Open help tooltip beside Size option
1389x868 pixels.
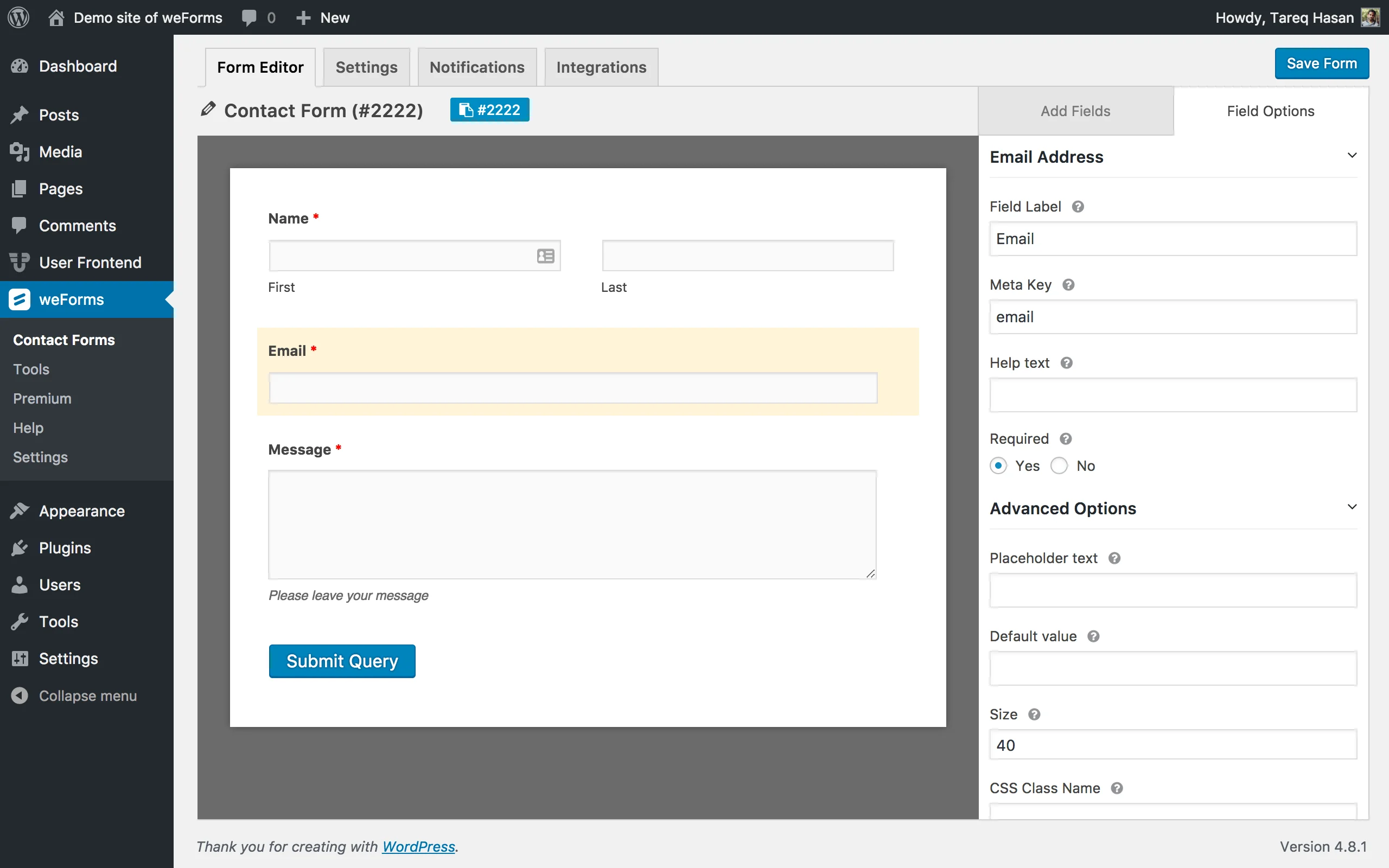[1035, 714]
